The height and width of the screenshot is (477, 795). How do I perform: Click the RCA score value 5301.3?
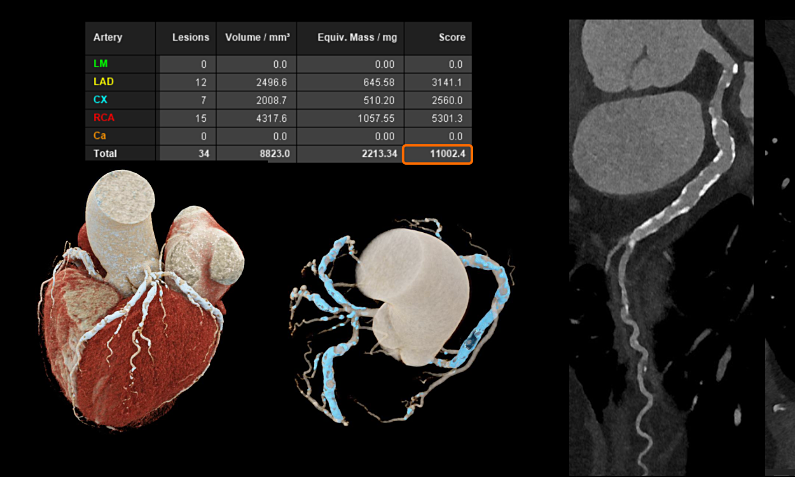click(x=447, y=118)
